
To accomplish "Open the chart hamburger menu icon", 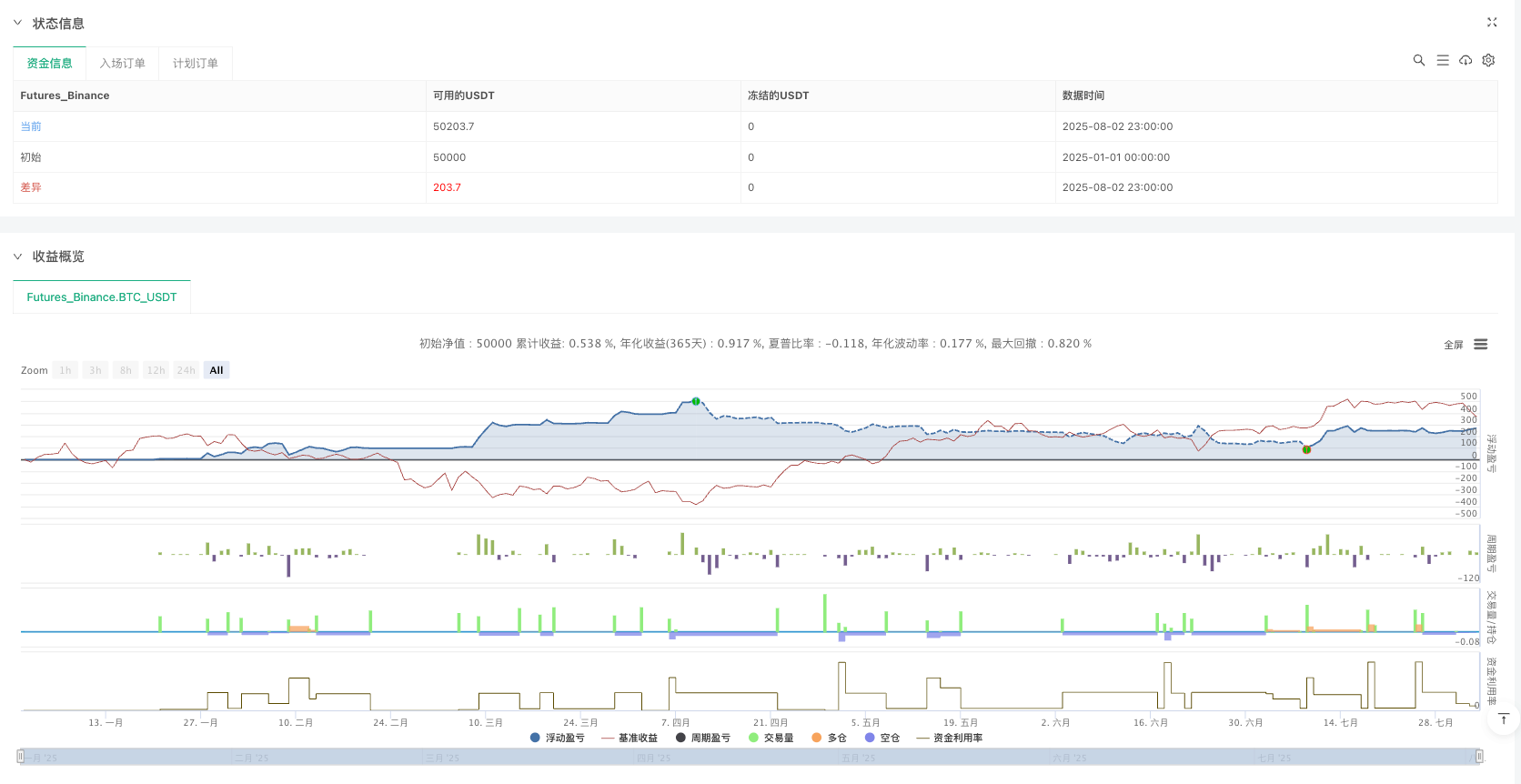I will 1481,344.
